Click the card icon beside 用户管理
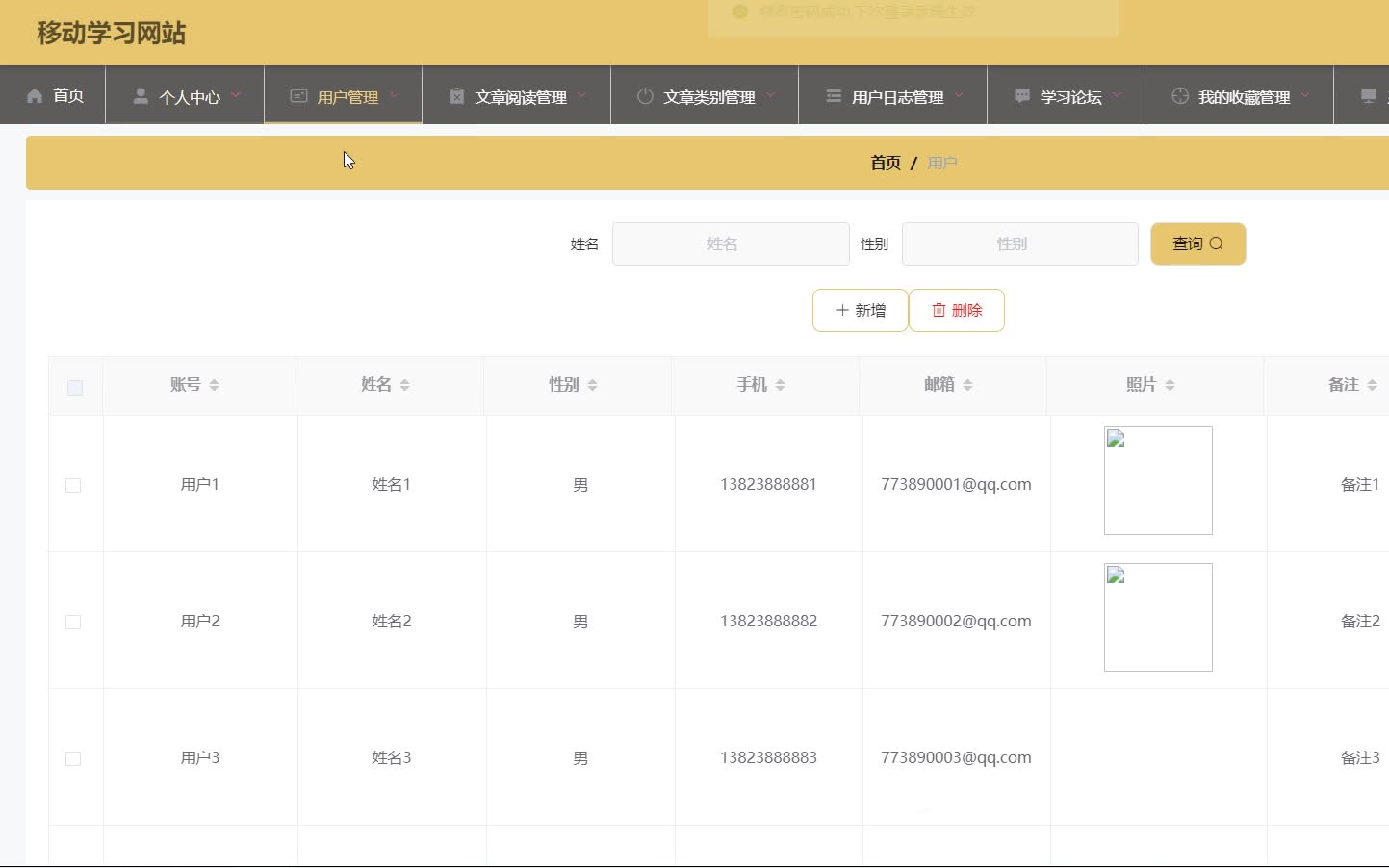Image resolution: width=1389 pixels, height=868 pixels. pos(298,96)
